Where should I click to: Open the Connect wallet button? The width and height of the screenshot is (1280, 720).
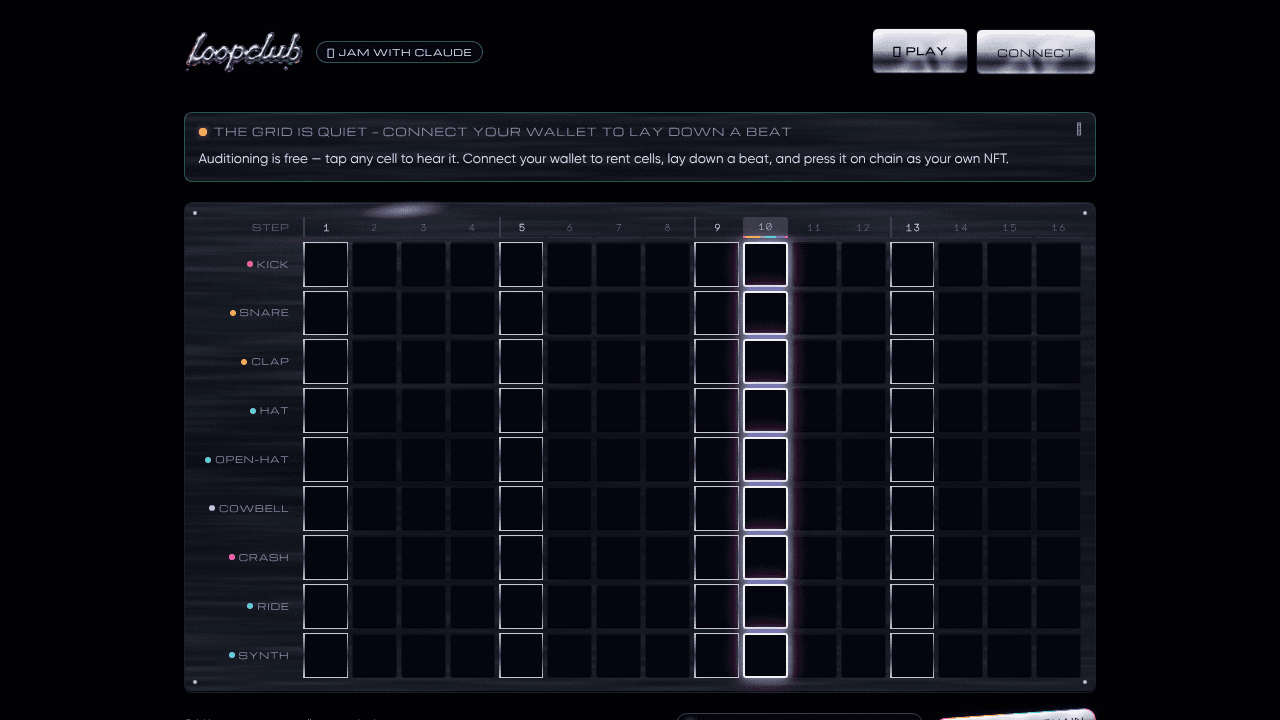click(x=1035, y=52)
